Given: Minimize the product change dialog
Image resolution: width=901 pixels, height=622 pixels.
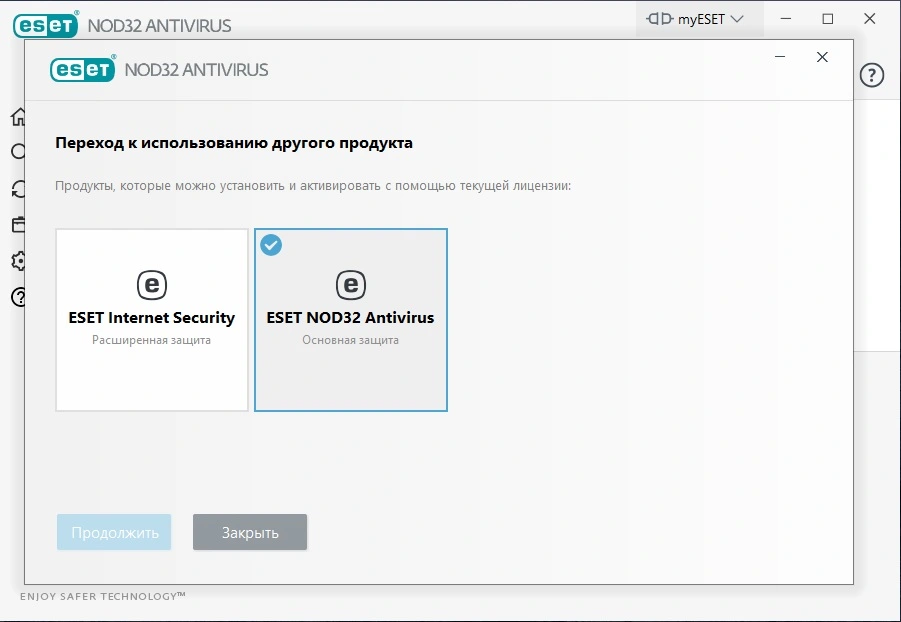Looking at the screenshot, I should [x=780, y=57].
